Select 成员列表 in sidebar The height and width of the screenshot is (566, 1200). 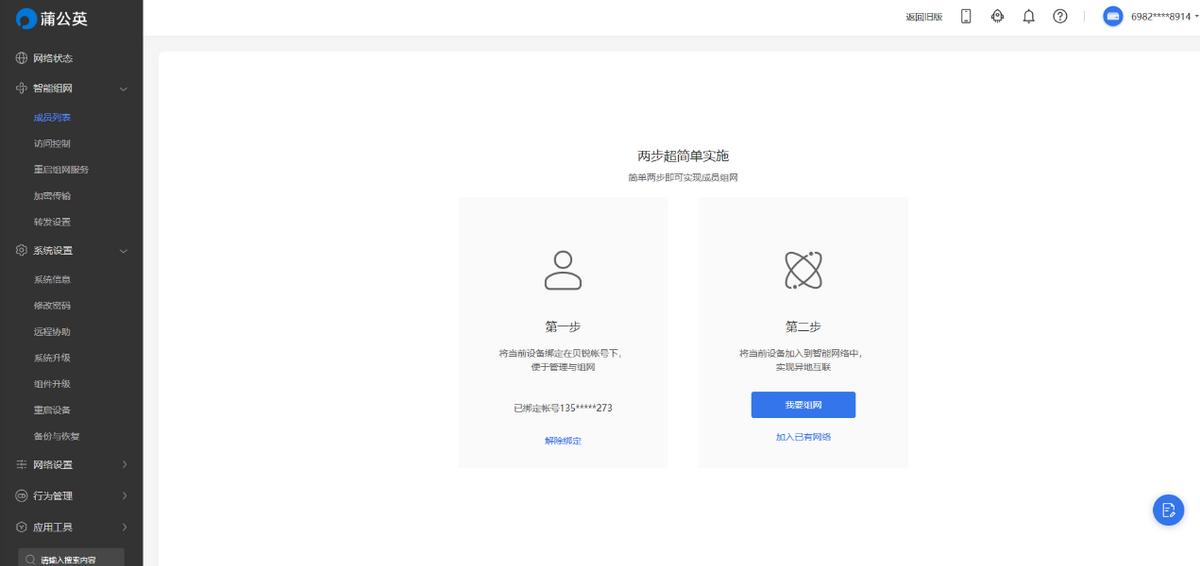tap(52, 117)
